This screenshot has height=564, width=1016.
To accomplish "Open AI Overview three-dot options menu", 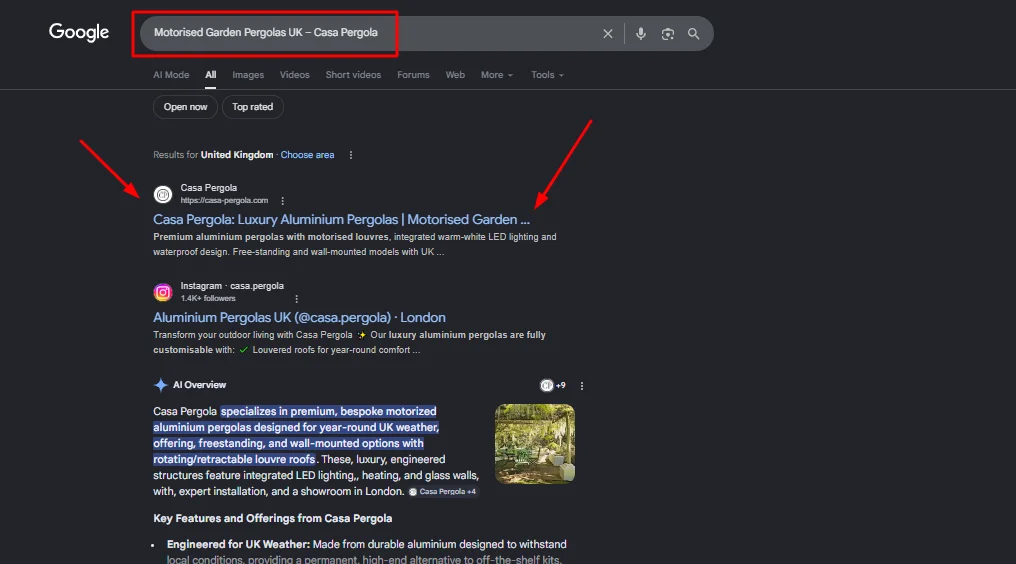I will 582,386.
